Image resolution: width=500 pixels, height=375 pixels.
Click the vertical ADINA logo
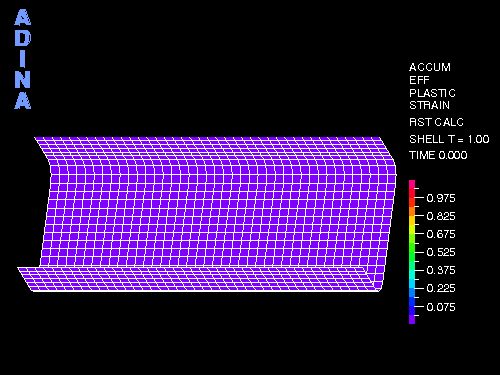[23, 59]
